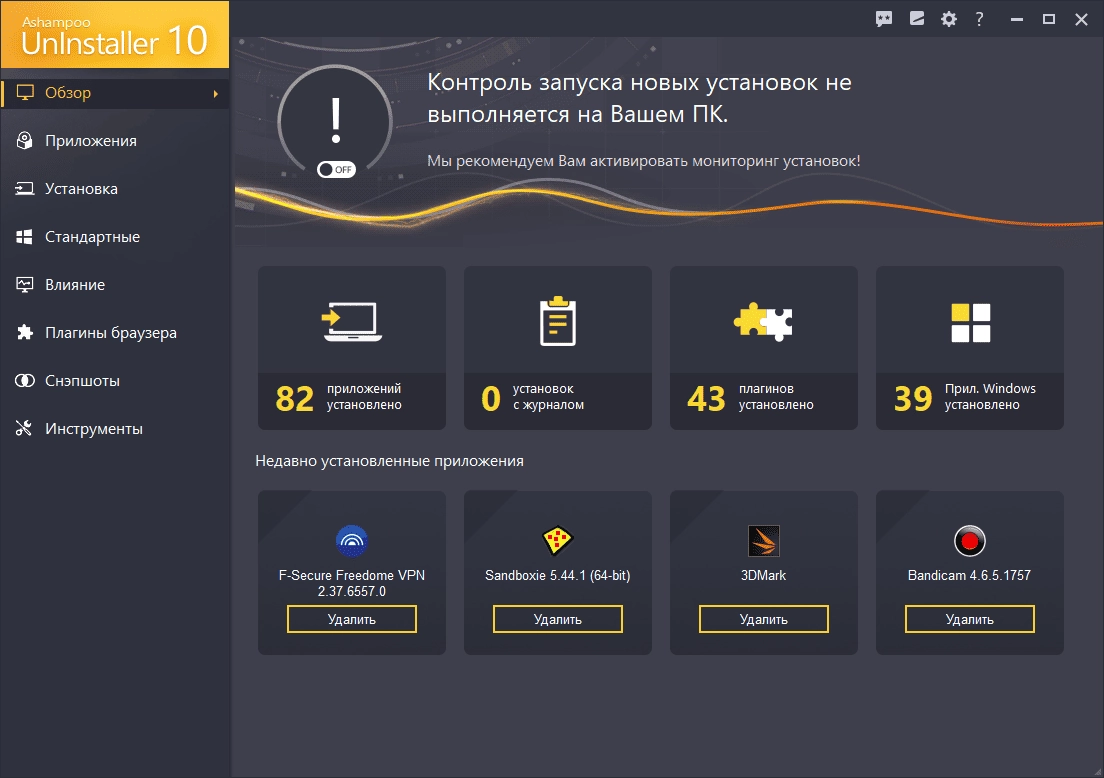Click the F-Secure Freedome VPN 2.37.6557.0 name
Screen dimensions: 1104x778
pyautogui.click(x=352, y=583)
